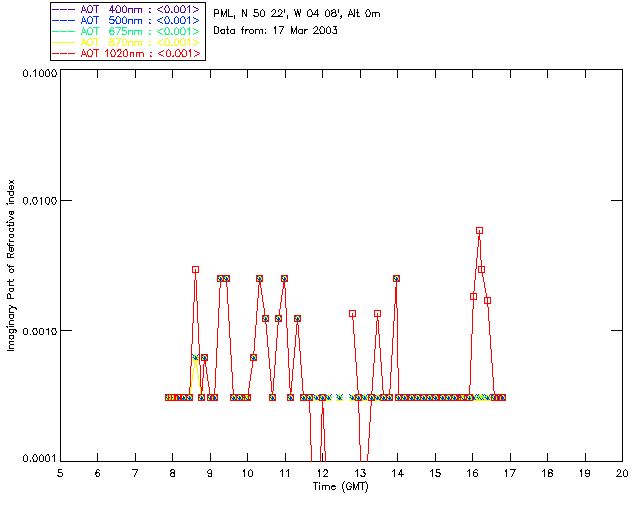Click the 'Time (GMT)' axis title
640x512 pixels.
341,487
